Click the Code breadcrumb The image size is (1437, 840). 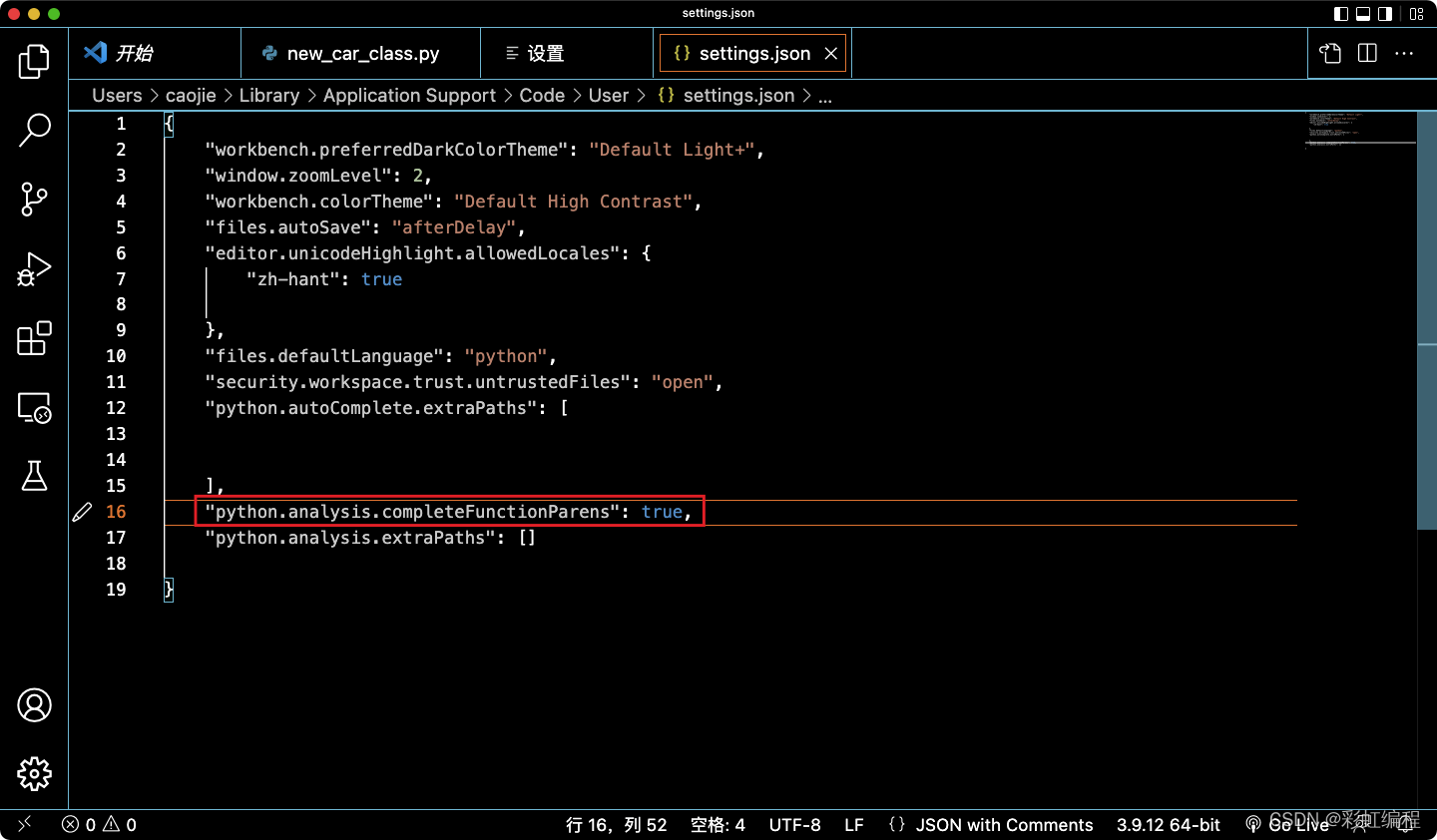click(542, 96)
